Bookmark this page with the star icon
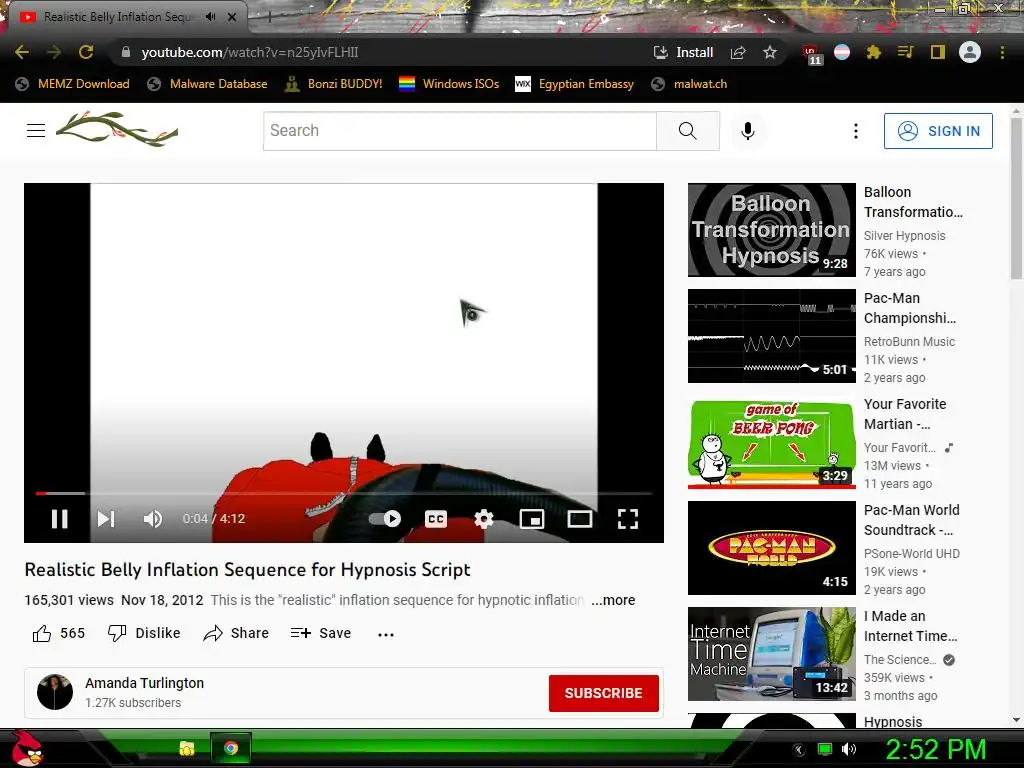Screen dimensions: 1024x768 [x=770, y=52]
